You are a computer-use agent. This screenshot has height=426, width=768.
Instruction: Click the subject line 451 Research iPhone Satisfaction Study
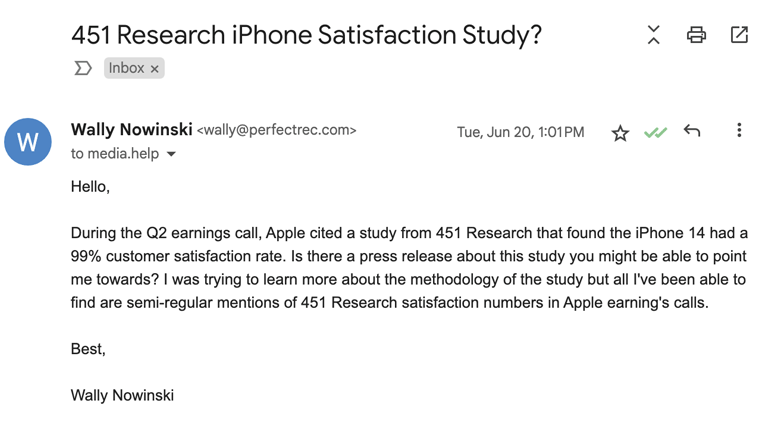307,35
